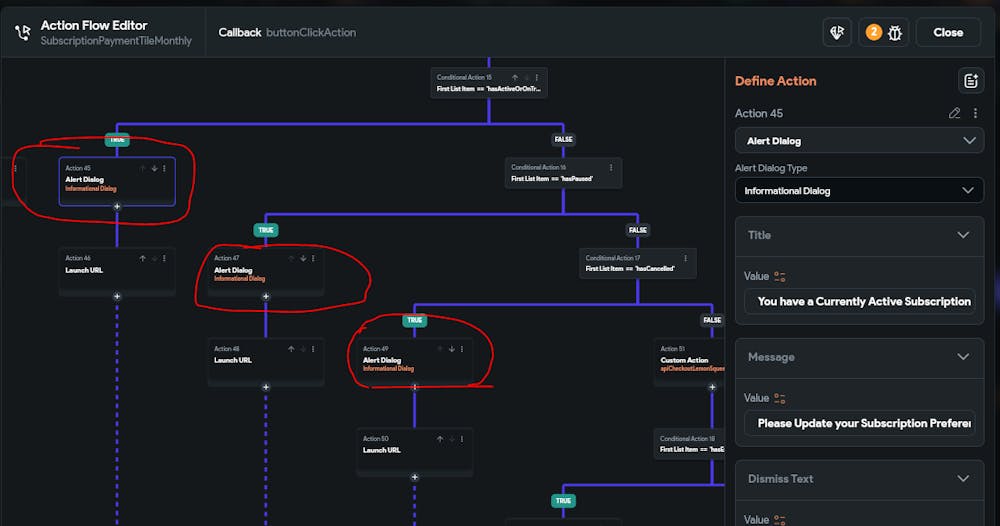1000x526 pixels.
Task: Select the Action 47 Alert Dialog node
Action: (x=266, y=272)
